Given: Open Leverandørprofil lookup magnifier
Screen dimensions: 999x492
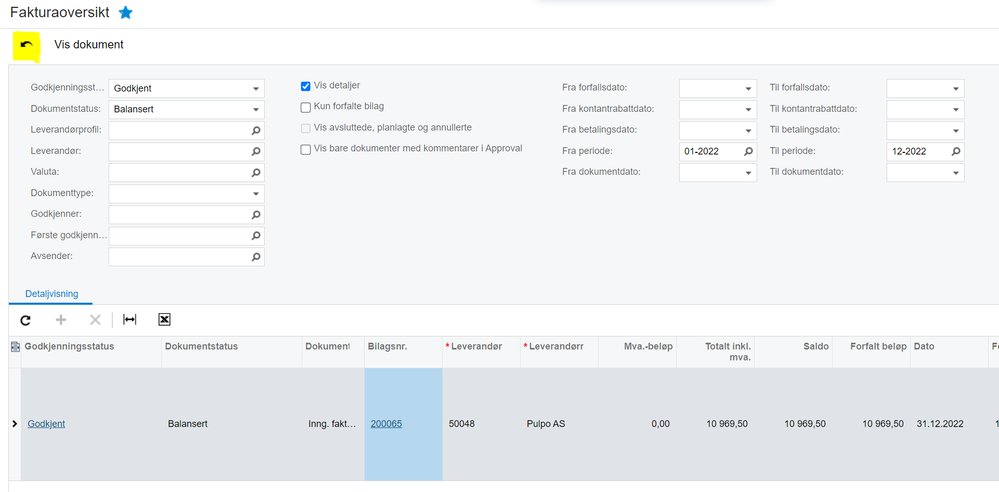Looking at the screenshot, I should [255, 130].
